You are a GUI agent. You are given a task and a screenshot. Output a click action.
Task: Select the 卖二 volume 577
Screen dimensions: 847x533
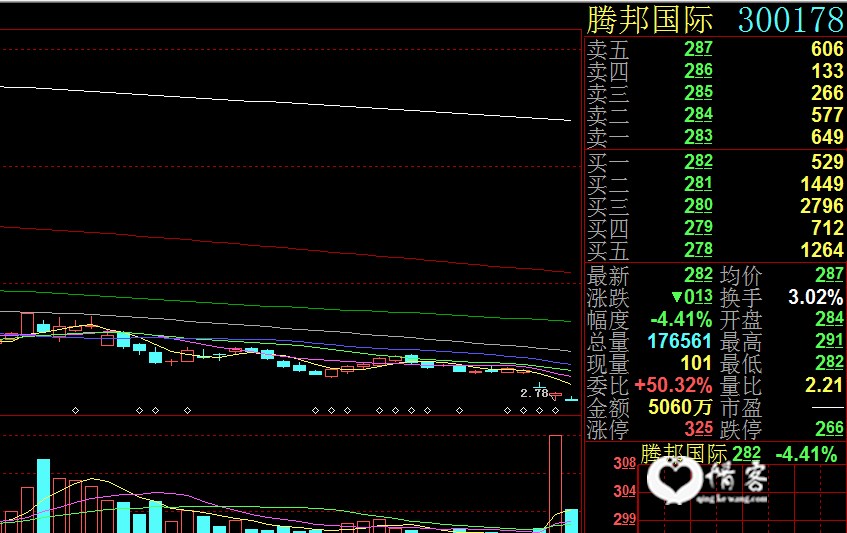tap(827, 115)
